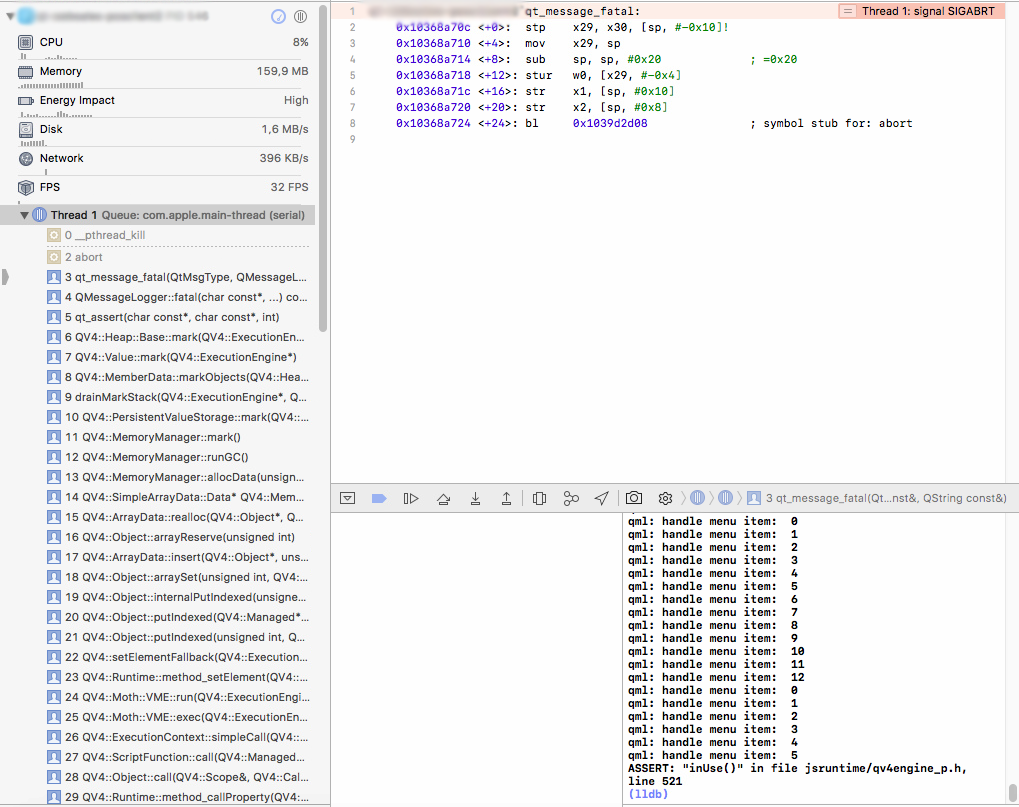Toggle breakpoints with the blue tag icon
The image size is (1019, 807).
(379, 498)
